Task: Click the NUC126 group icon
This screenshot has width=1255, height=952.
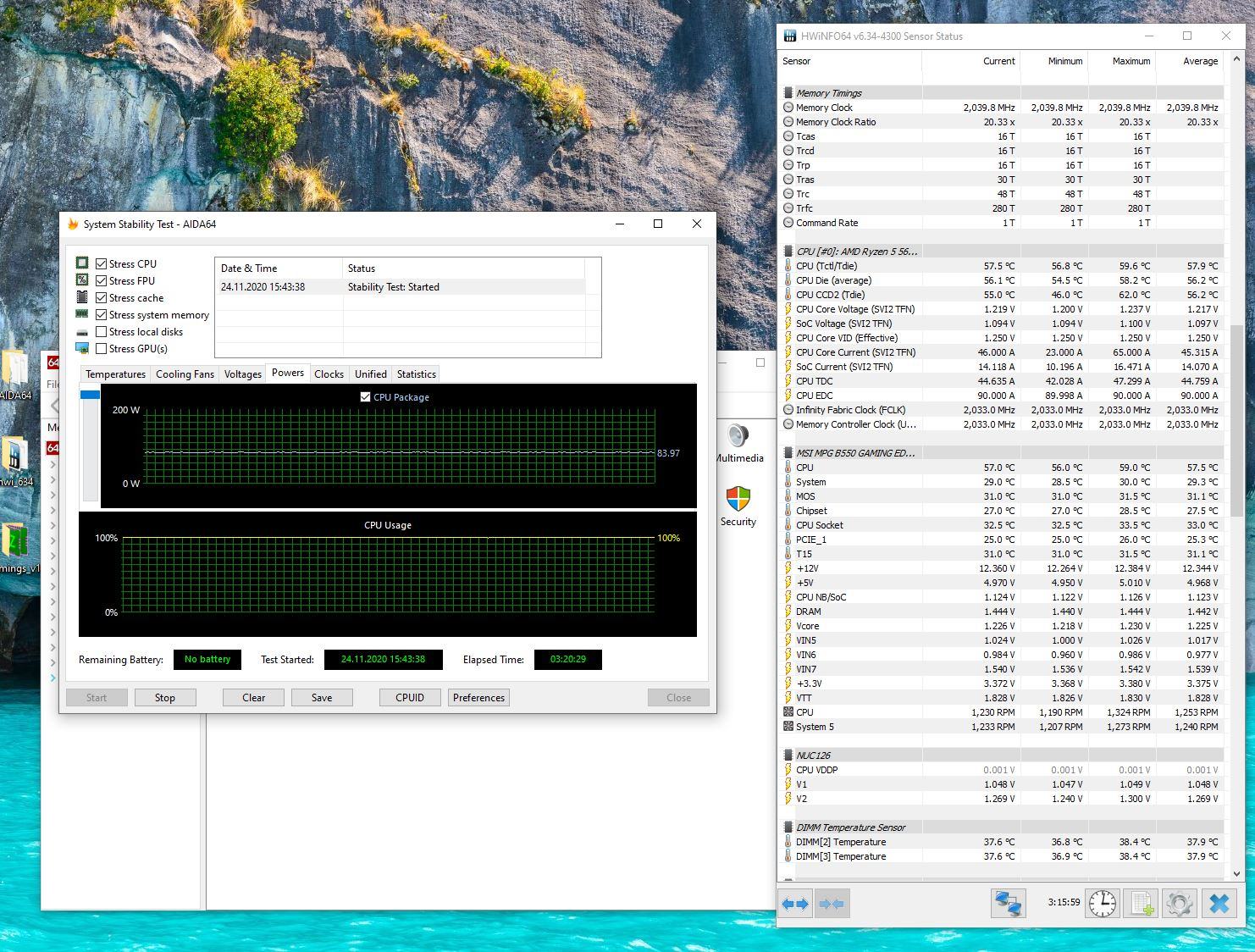Action: click(788, 756)
